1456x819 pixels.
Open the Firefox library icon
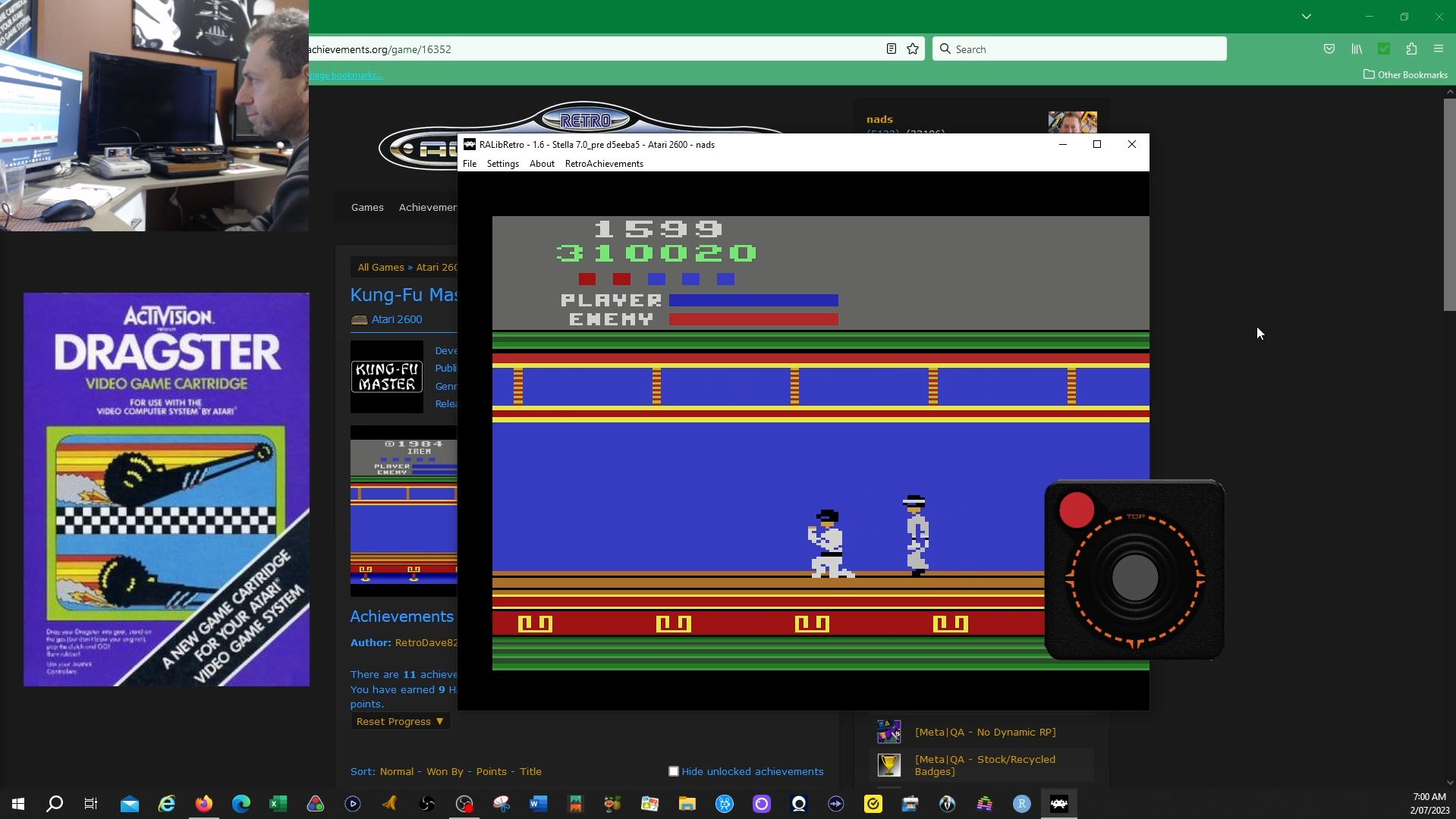(1357, 49)
